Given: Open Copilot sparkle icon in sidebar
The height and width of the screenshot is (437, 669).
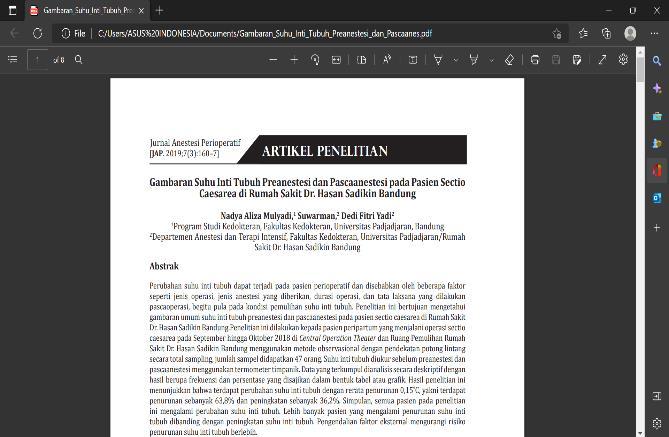Looking at the screenshot, I should coord(657,88).
